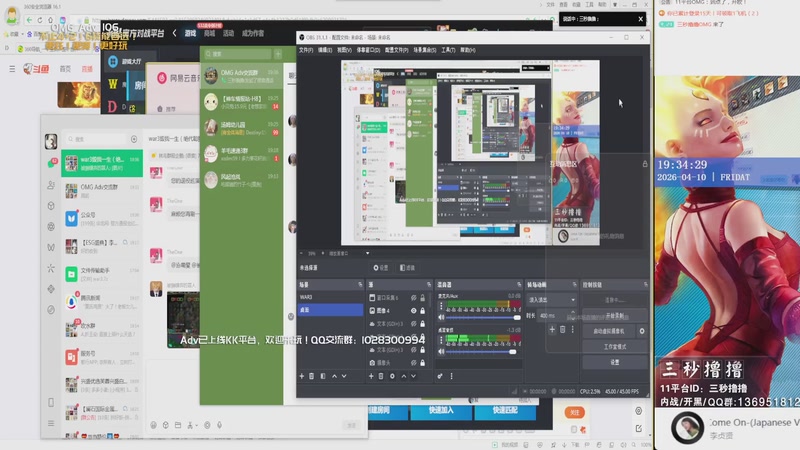Click browser refresh icon
This screenshot has height=450, width=800.
[40, 20]
